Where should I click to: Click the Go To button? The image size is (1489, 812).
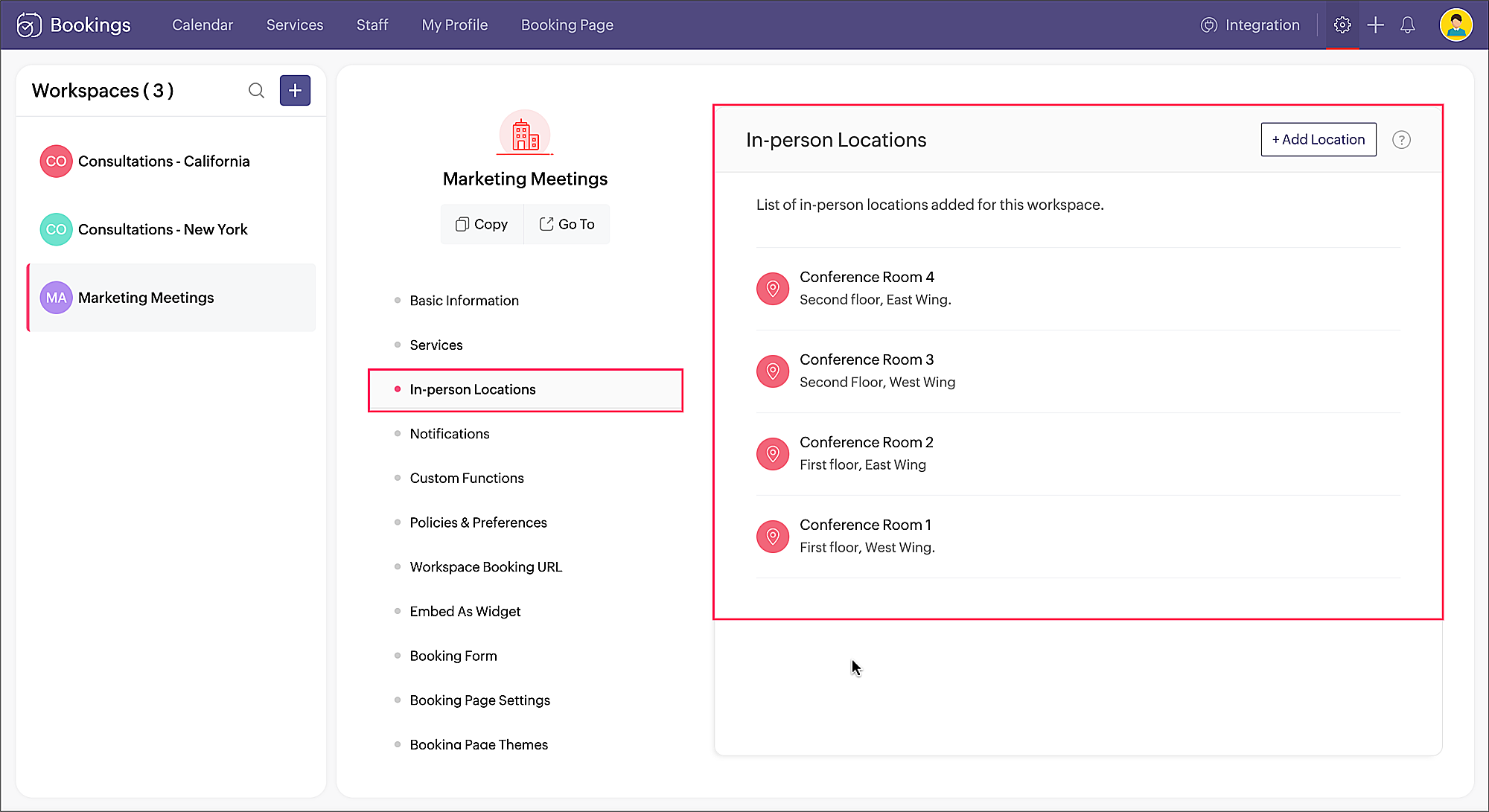click(x=567, y=224)
